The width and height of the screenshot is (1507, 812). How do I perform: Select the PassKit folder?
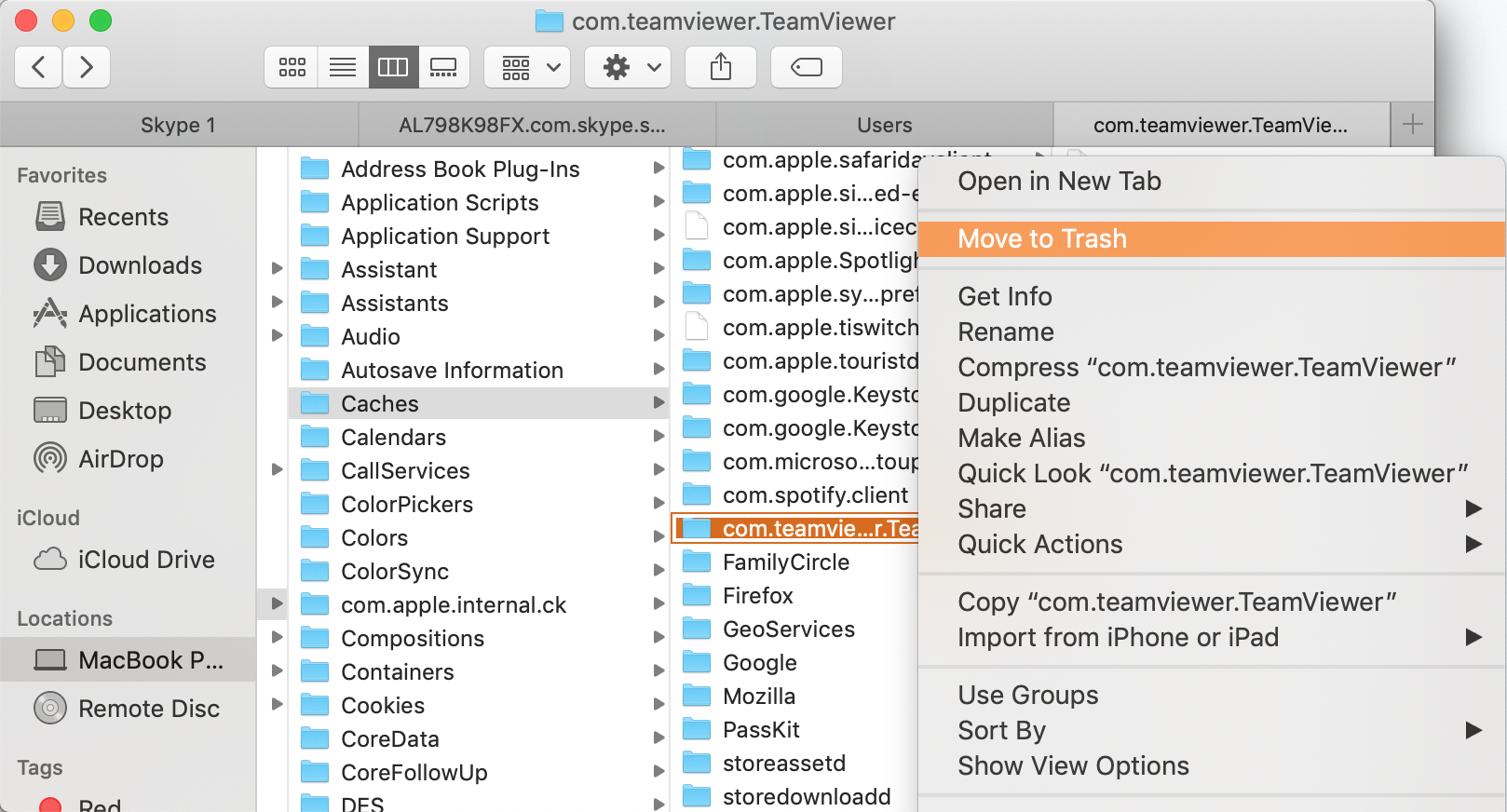point(796,730)
